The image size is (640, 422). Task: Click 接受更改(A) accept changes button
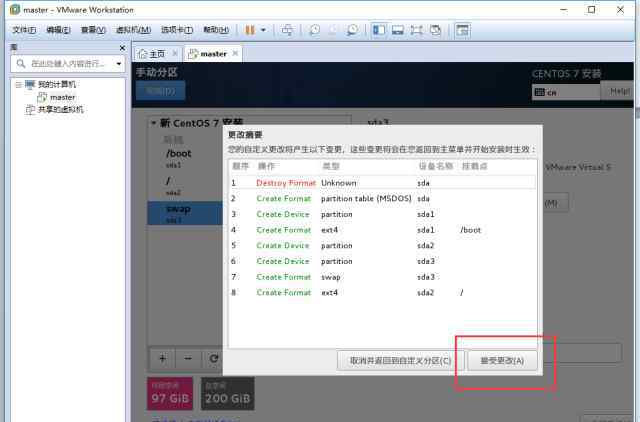[x=502, y=360]
